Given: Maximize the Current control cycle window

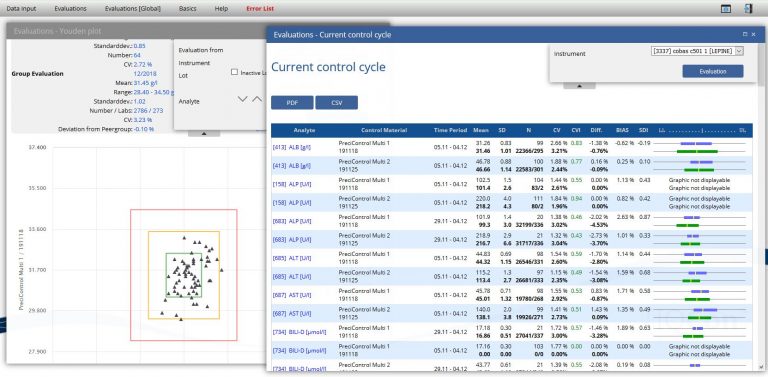Looking at the screenshot, I should 745,34.
